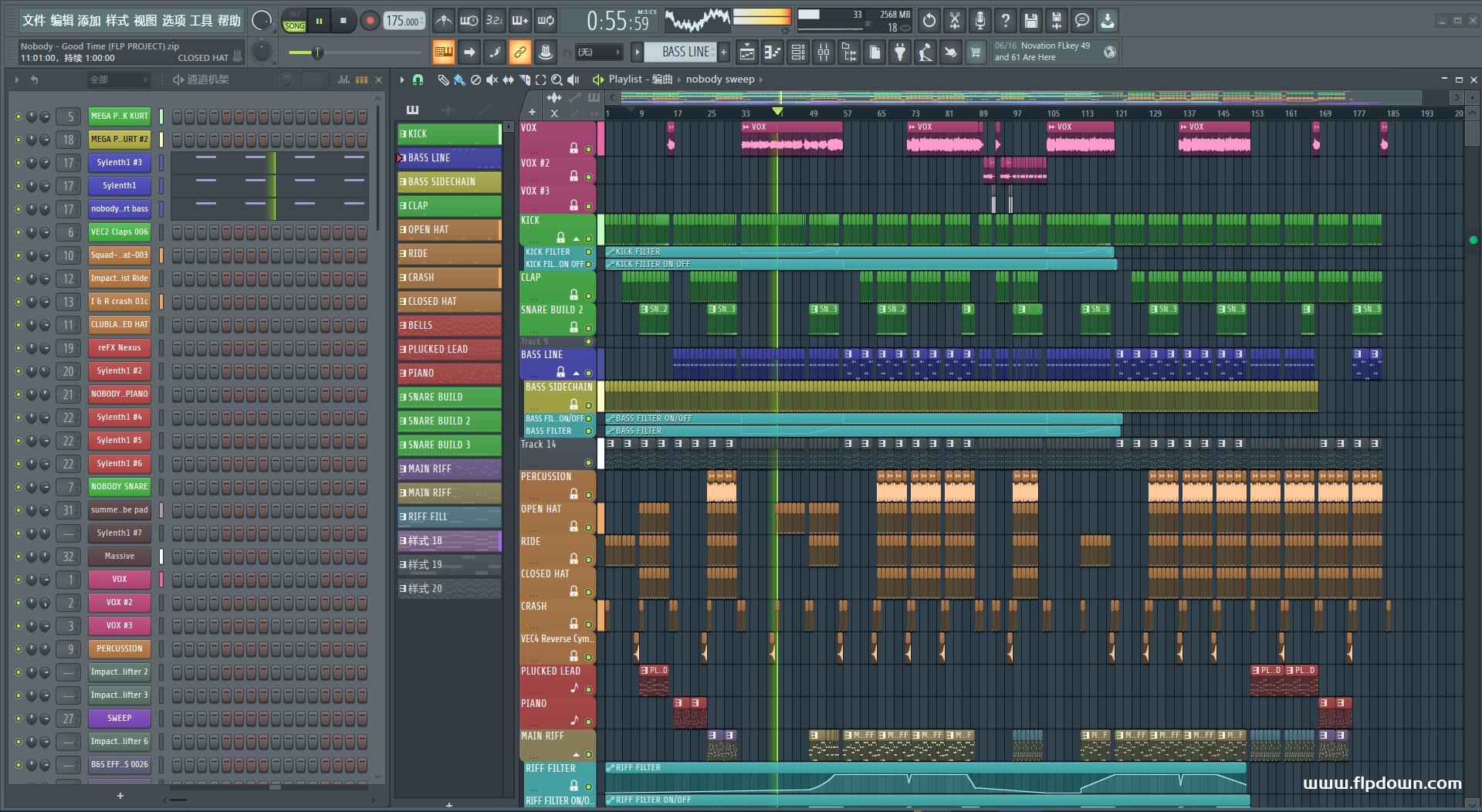Open the Massive channel button

pos(120,557)
